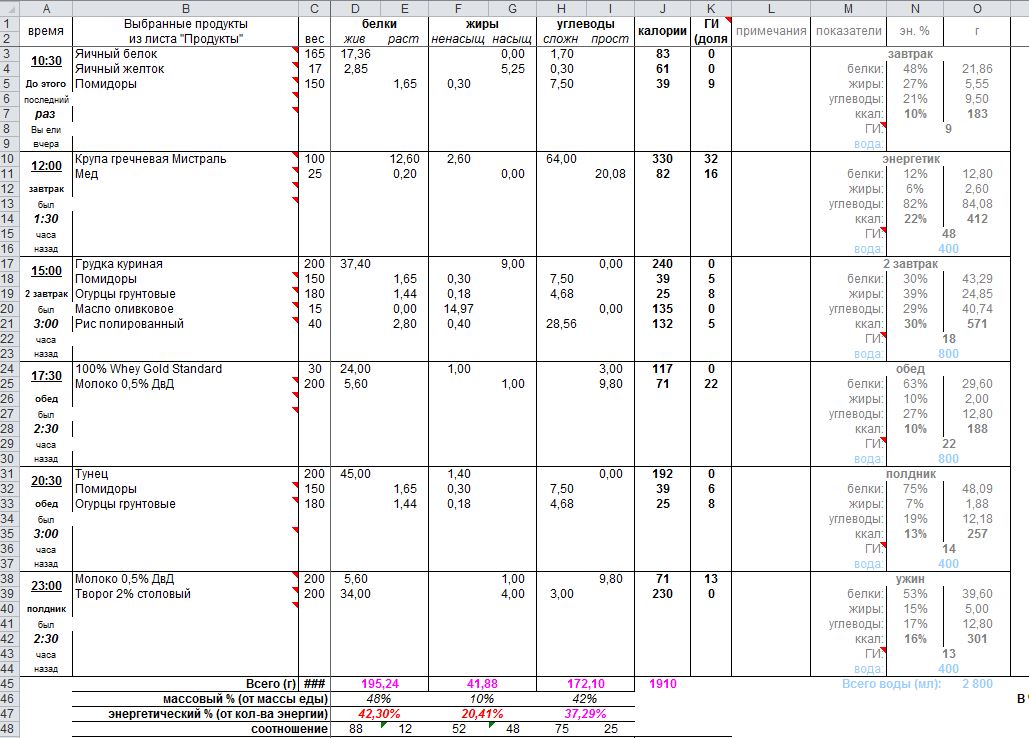Viewport: 1029px width, 738px height.
Task: Click the water total '2 800'
Action: click(977, 684)
